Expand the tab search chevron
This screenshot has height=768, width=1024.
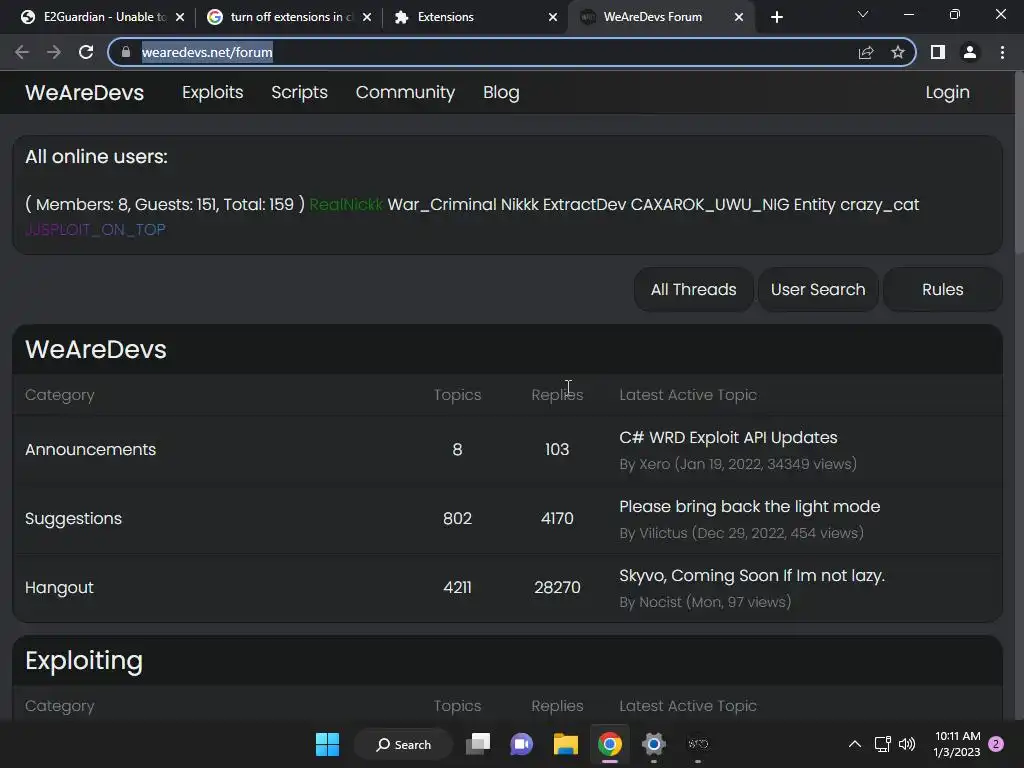click(x=863, y=14)
